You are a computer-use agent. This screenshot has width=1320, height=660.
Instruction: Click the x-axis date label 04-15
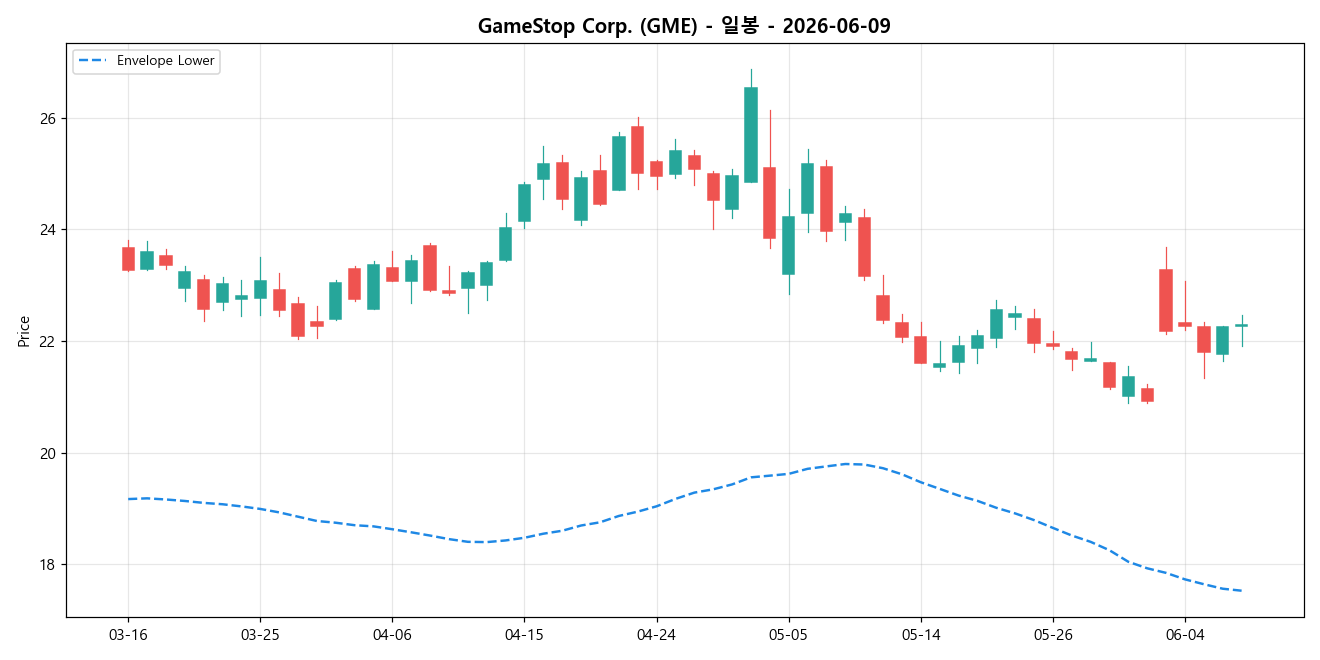[x=524, y=635]
